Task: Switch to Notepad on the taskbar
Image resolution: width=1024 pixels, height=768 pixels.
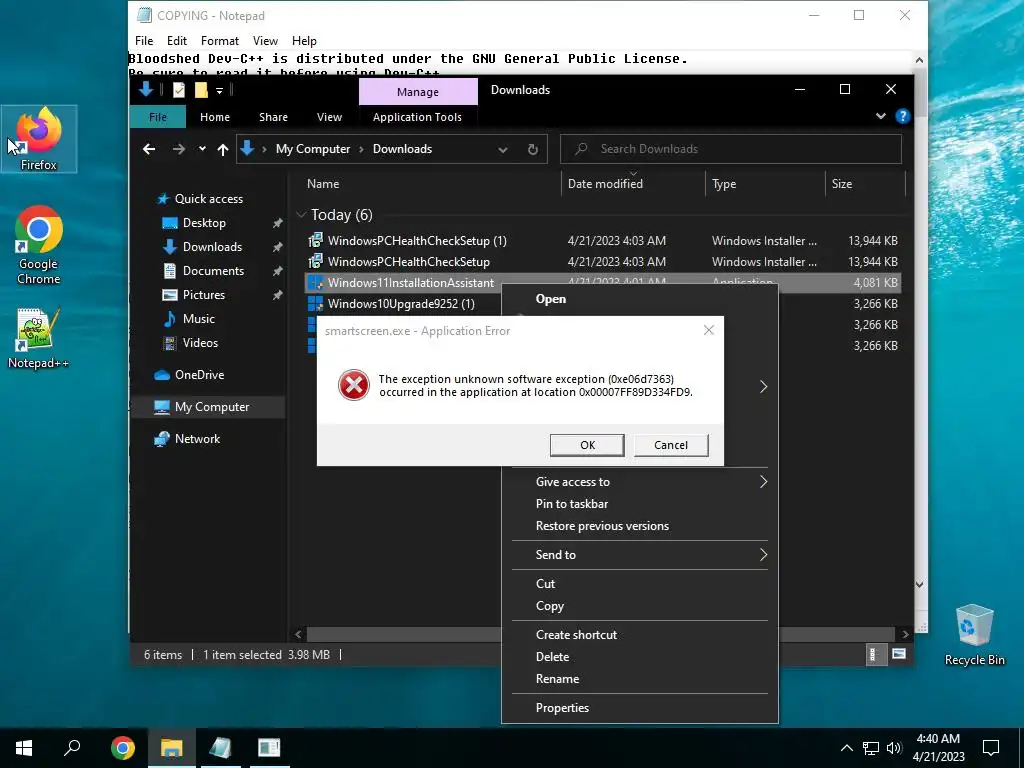Action: (x=220, y=748)
